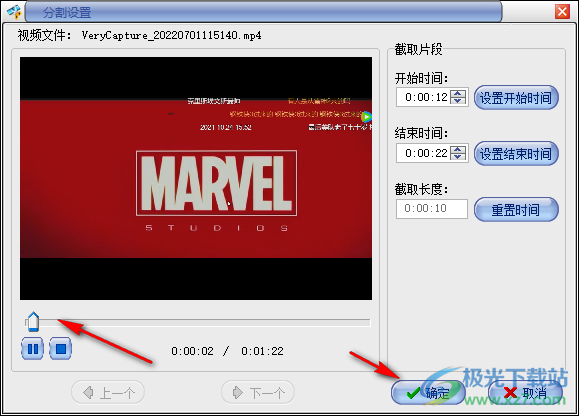Click the file name VeryCapture_20220701115140.mp4
The width and height of the screenshot is (579, 416).
coord(171,35)
